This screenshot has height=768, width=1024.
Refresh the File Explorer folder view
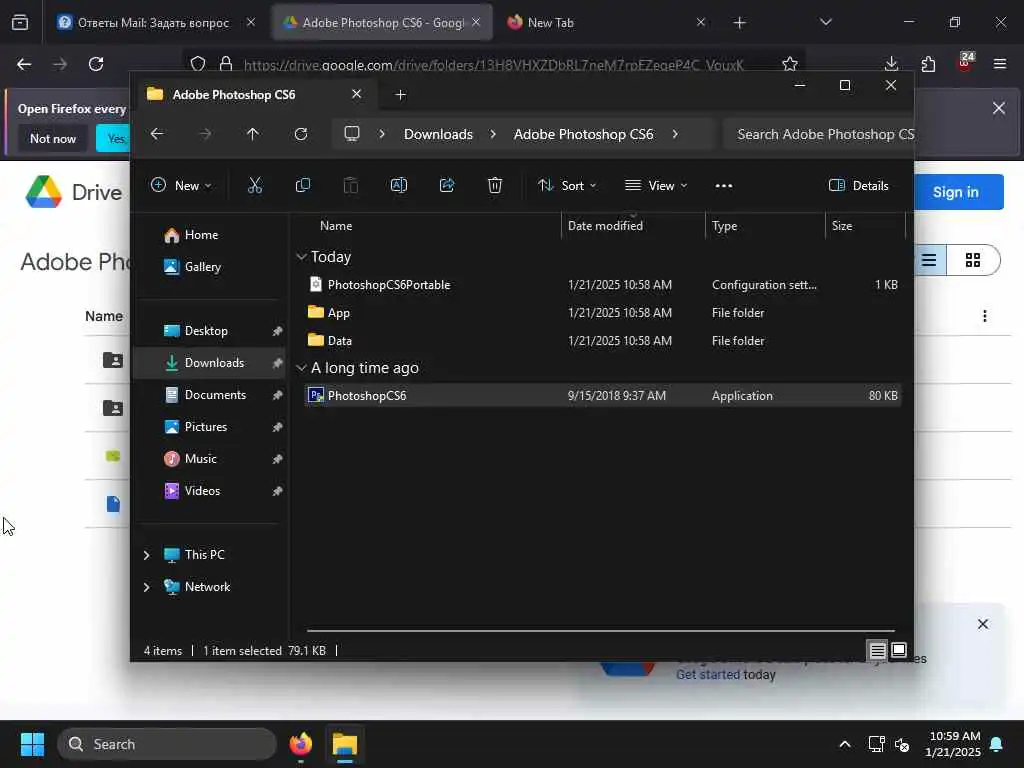click(x=300, y=134)
